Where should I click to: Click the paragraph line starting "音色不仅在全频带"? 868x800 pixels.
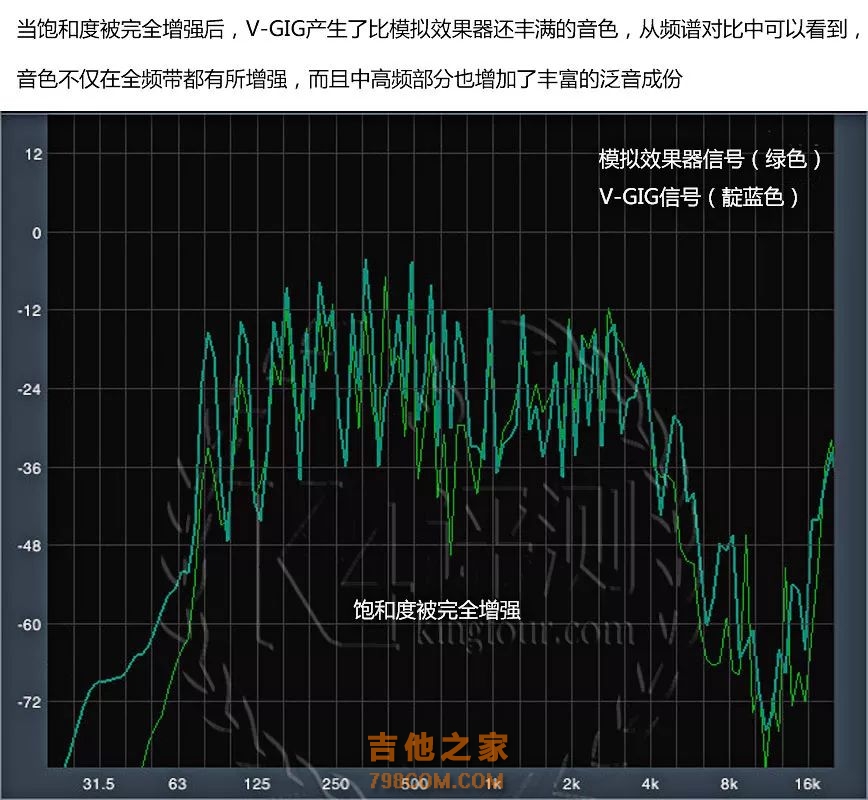(x=349, y=79)
